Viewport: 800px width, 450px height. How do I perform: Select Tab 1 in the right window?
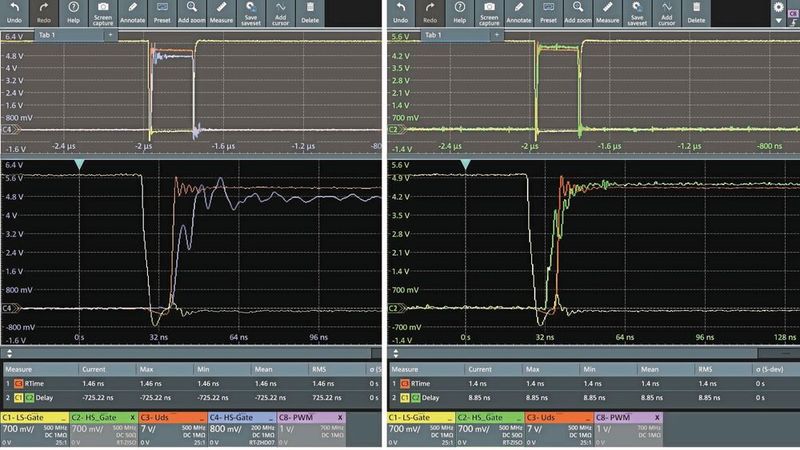point(455,35)
